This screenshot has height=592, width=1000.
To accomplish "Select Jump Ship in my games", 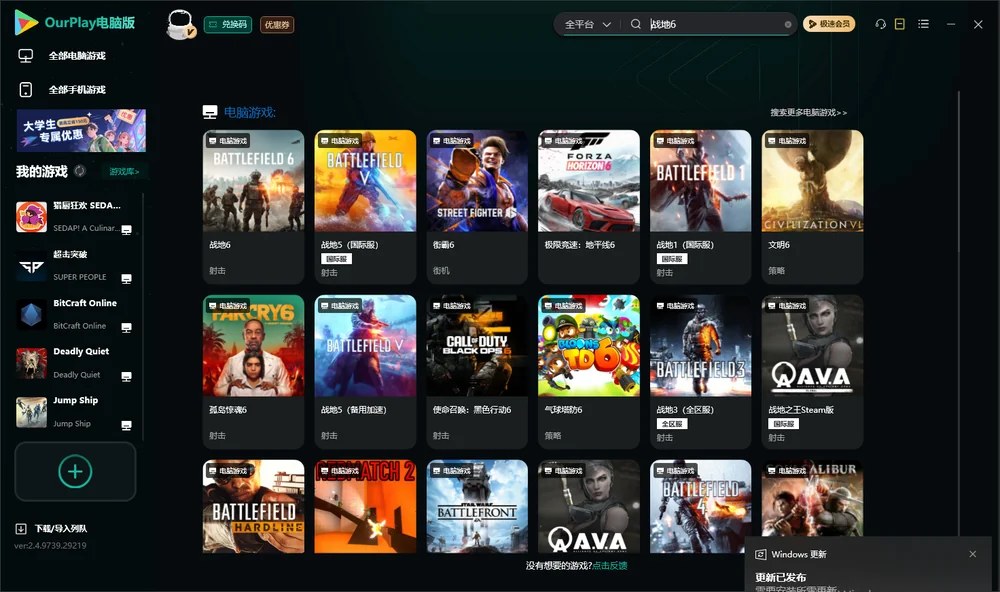I will click(75, 412).
